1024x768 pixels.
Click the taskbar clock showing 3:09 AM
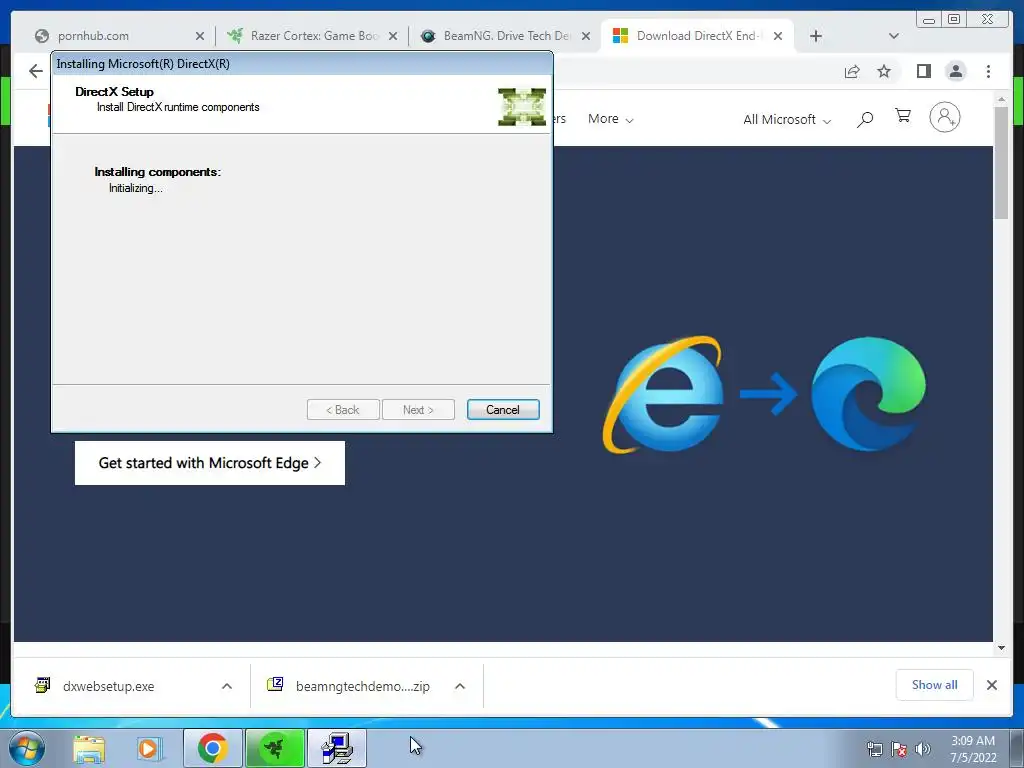click(x=973, y=749)
